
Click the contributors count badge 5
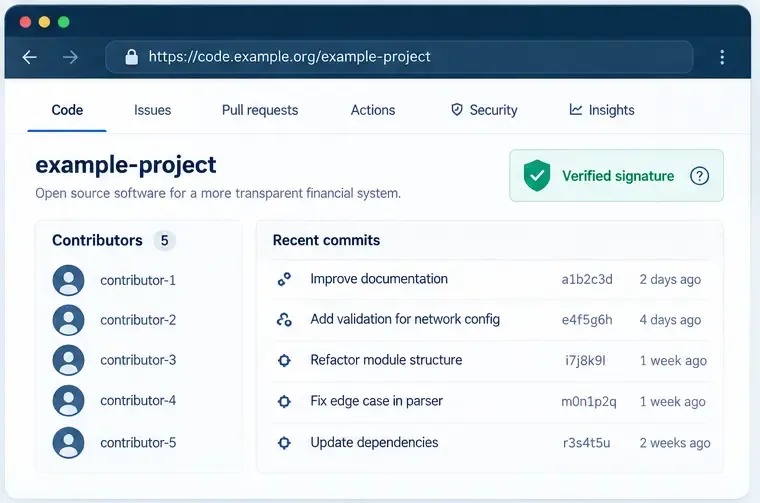coord(164,240)
